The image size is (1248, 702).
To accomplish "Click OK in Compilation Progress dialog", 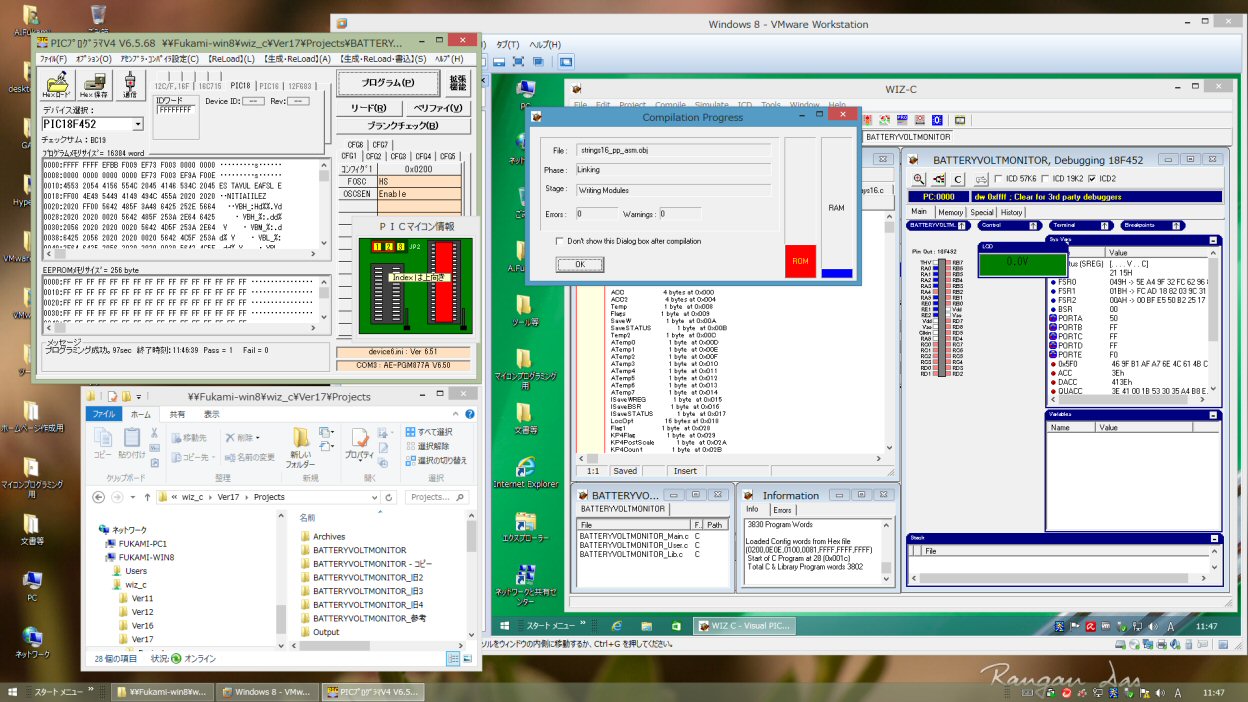I will [x=580, y=265].
